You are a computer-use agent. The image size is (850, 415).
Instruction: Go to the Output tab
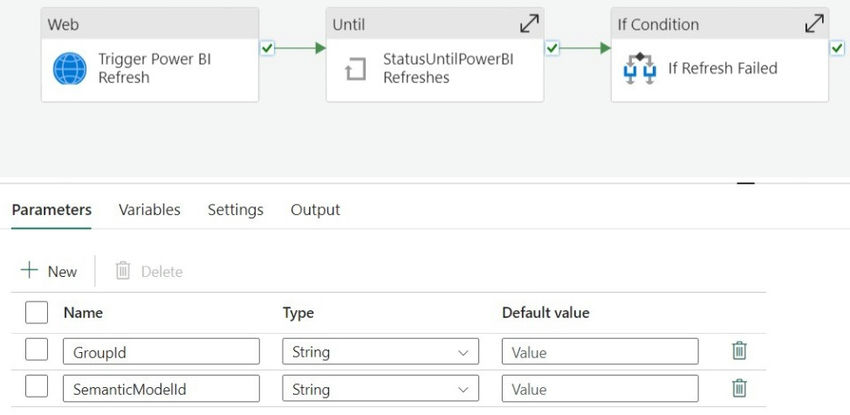click(x=315, y=210)
